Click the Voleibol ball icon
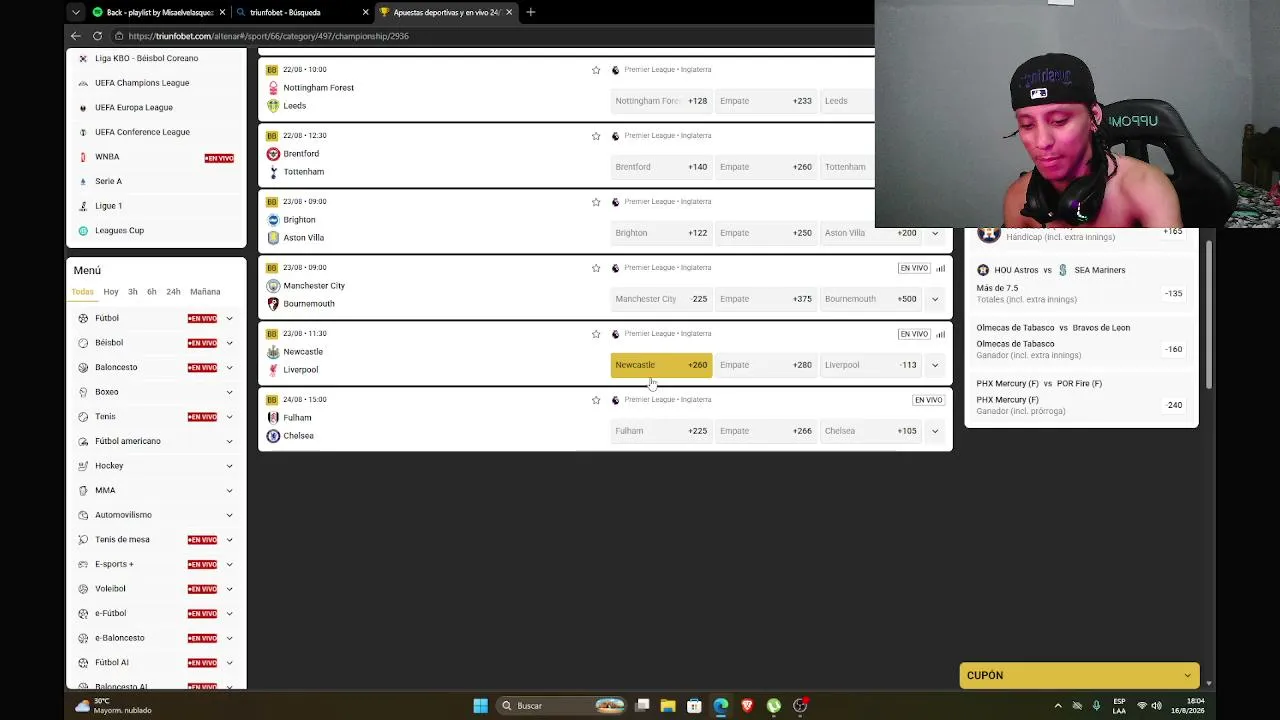The width and height of the screenshot is (1280, 720). point(83,589)
